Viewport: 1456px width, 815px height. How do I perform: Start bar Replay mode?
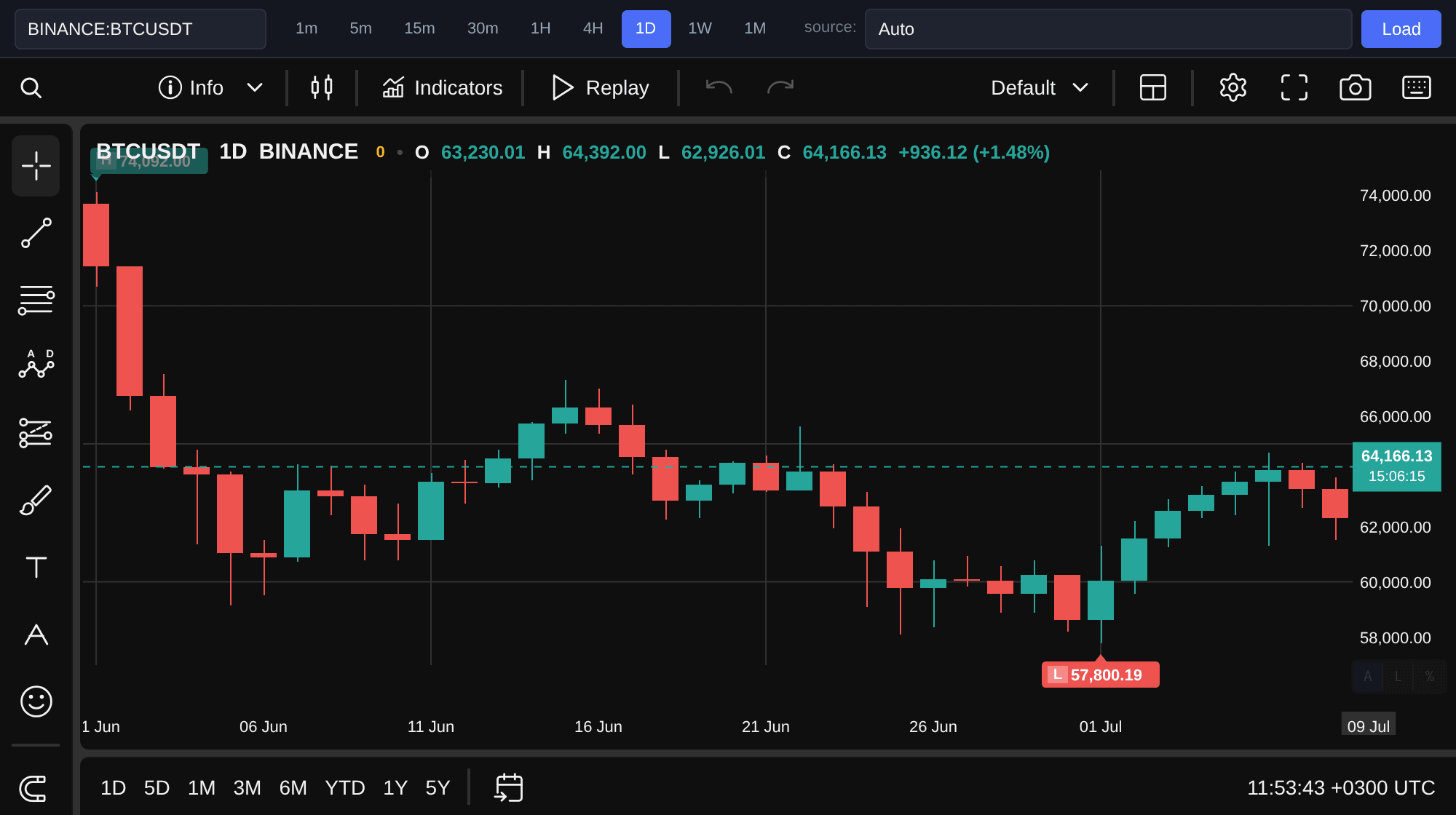click(x=600, y=88)
